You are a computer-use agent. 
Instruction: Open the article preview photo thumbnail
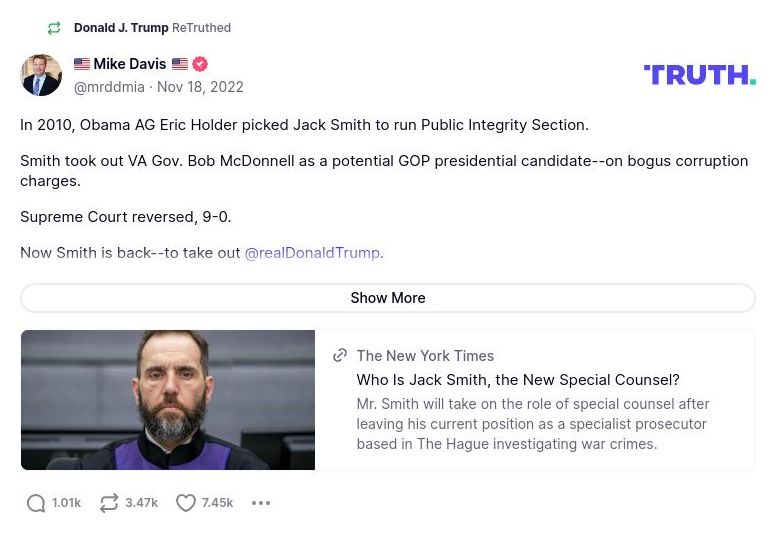click(168, 400)
